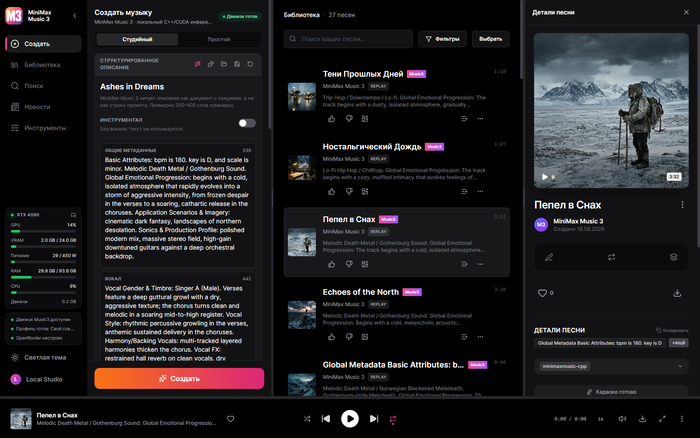Open the player's three-dot menu

[682, 419]
